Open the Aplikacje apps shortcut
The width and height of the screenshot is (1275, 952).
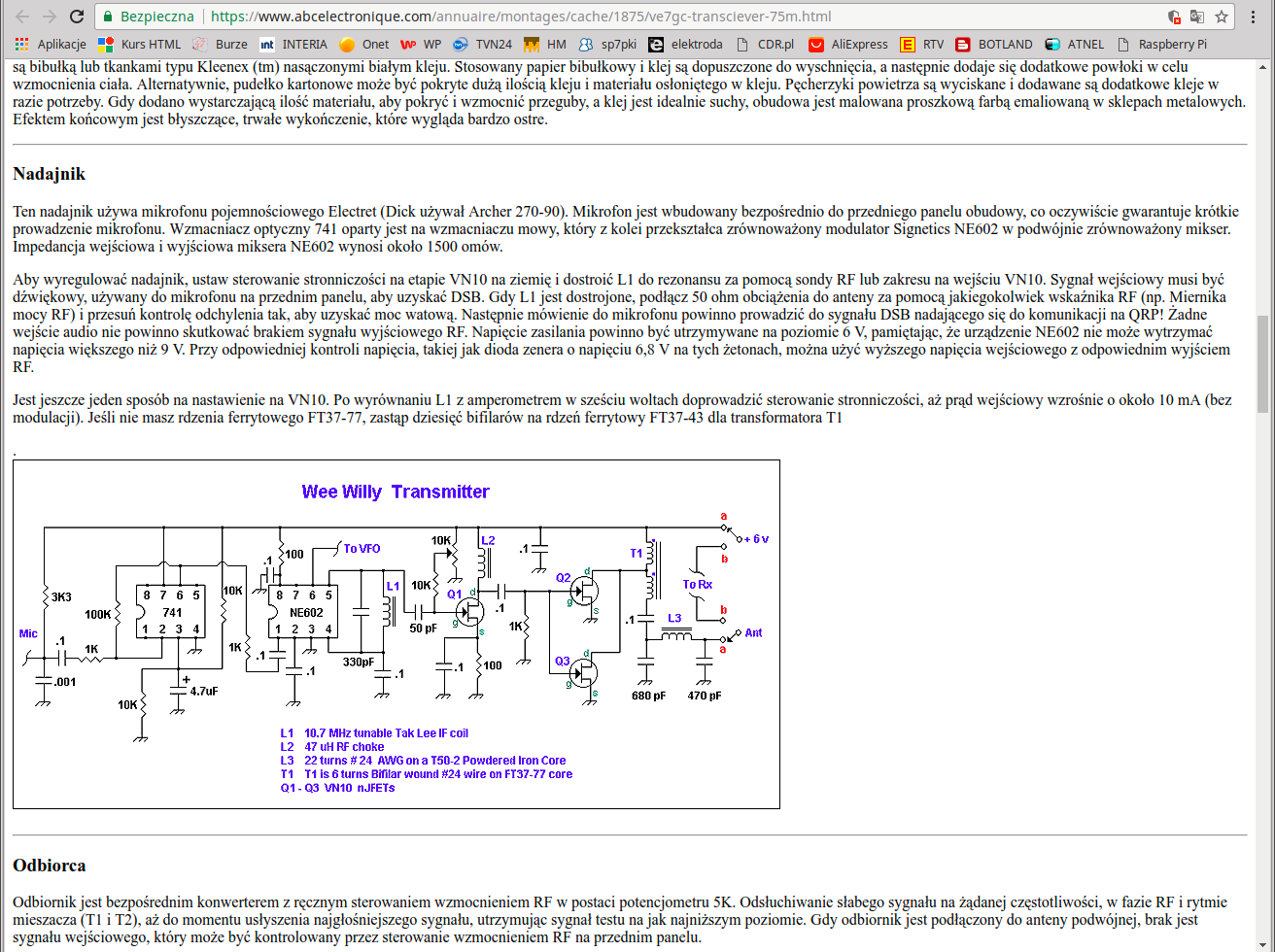51,44
